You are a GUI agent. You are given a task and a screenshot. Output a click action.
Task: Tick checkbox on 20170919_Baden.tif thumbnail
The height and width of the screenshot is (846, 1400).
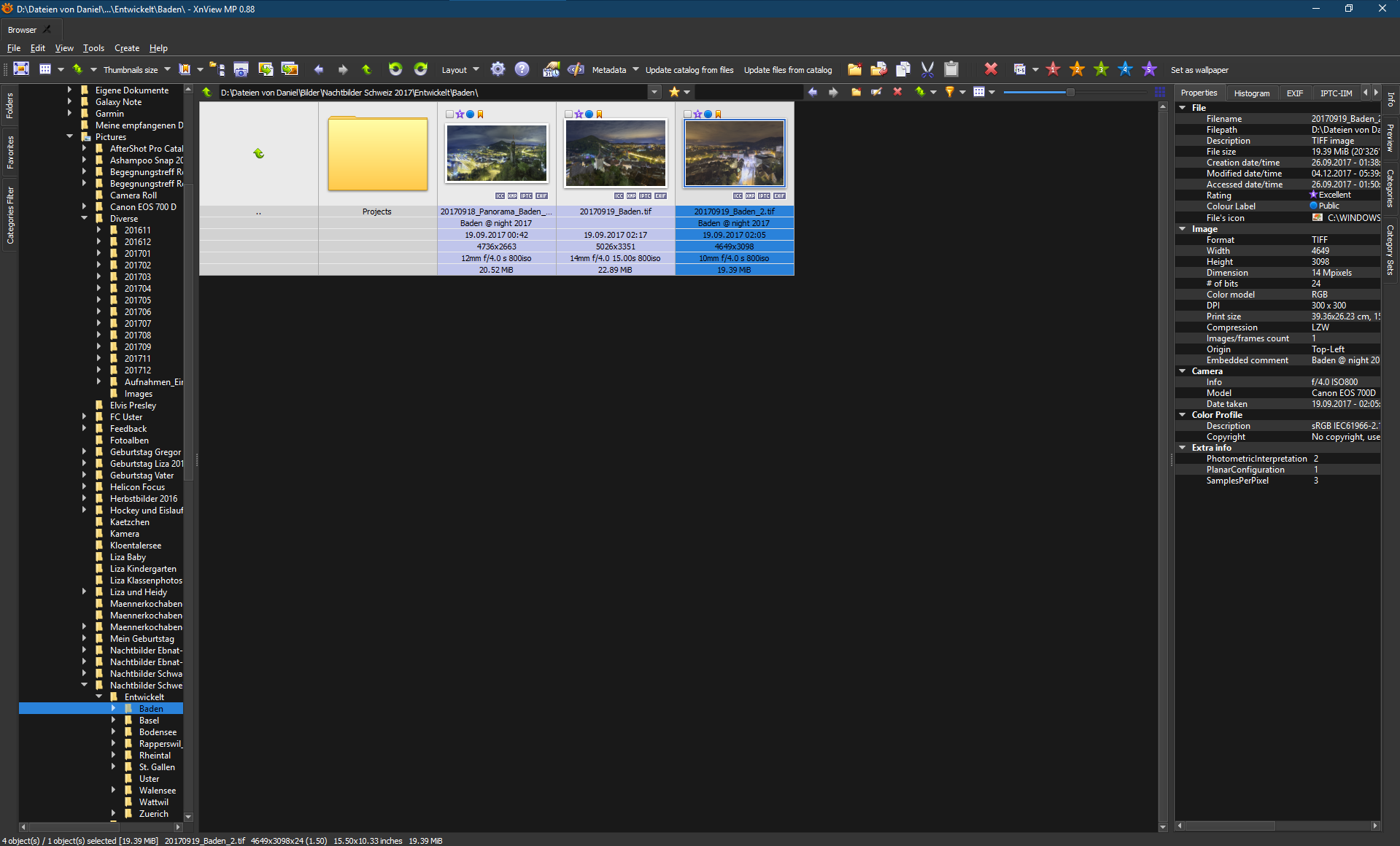coord(568,115)
